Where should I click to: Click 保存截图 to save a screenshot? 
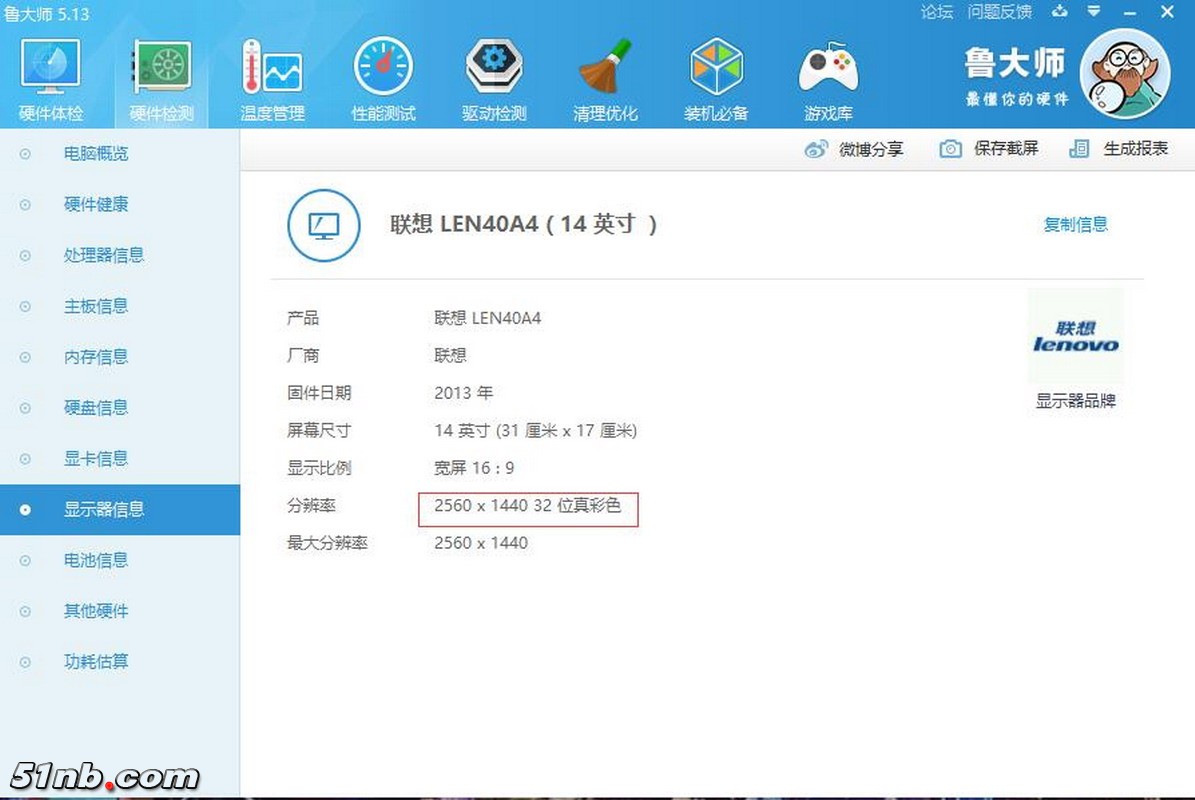(x=999, y=148)
